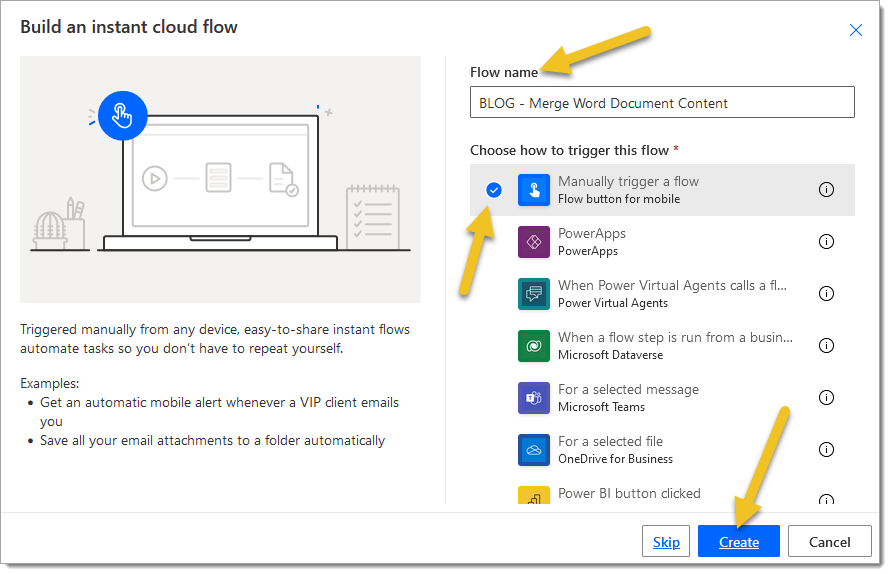Uncheck the Manually trigger a flow checkmark
890x574 pixels.
point(494,190)
